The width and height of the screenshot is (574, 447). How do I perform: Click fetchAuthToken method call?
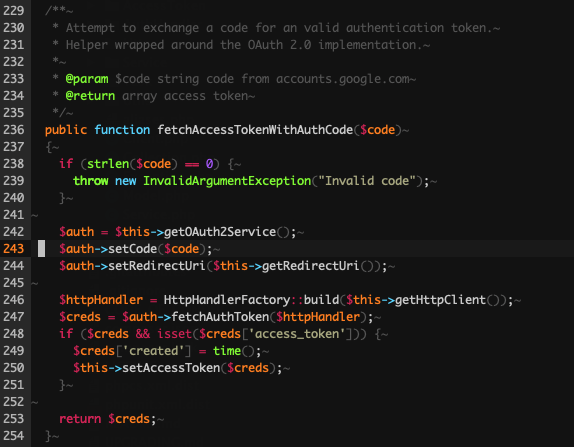220,317
